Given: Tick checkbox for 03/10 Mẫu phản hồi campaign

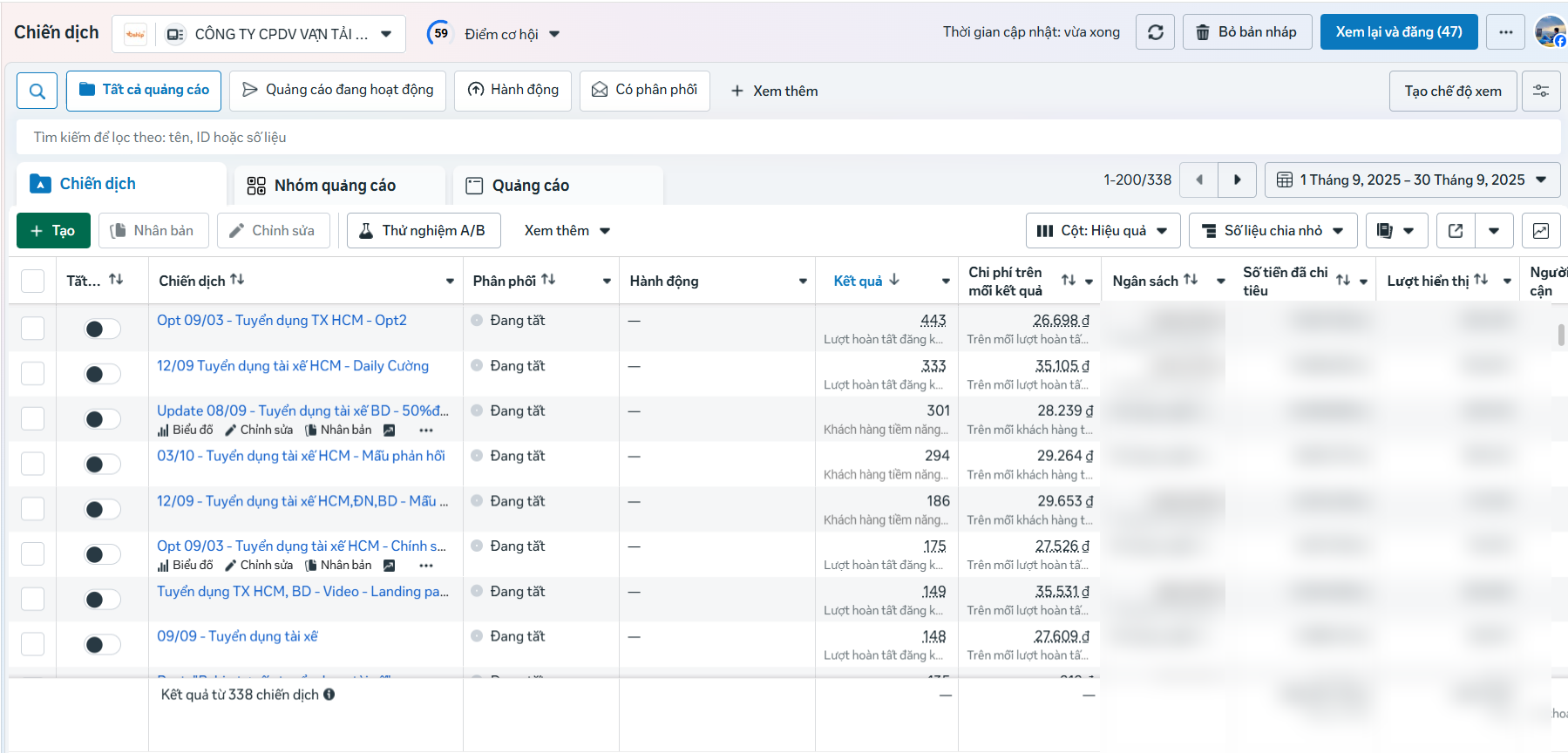Looking at the screenshot, I should click(x=32, y=464).
